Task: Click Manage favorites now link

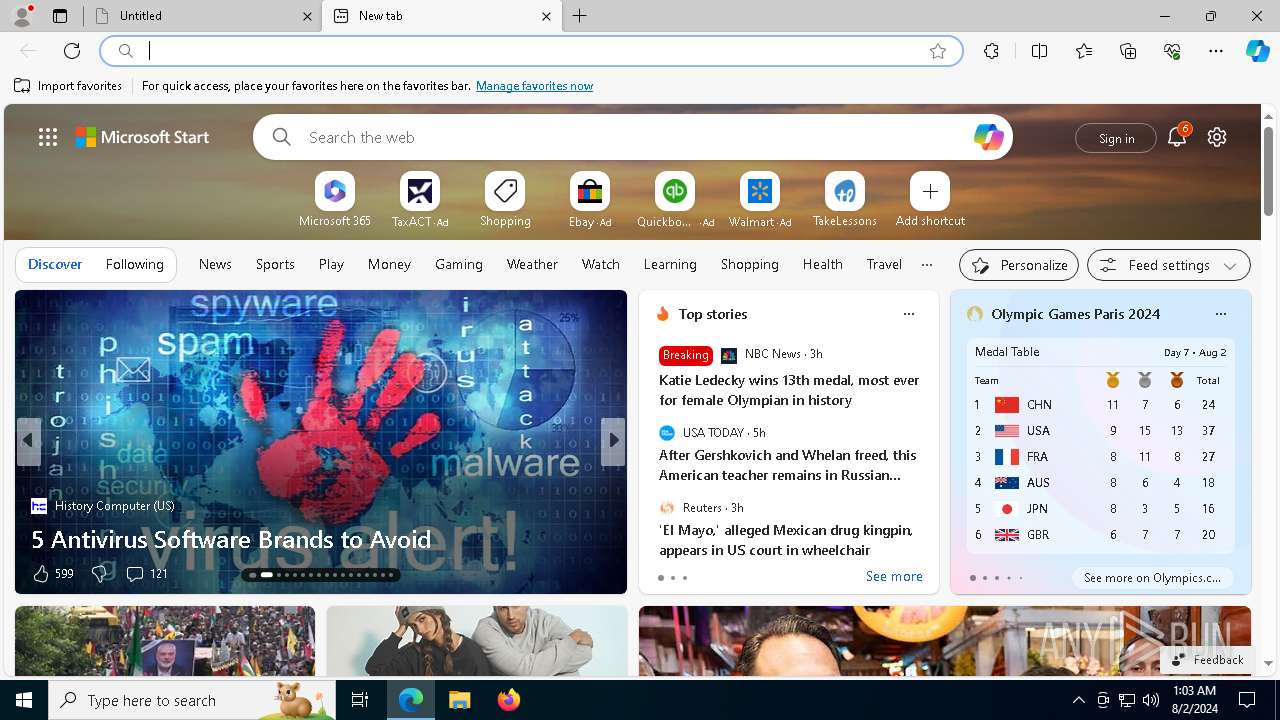Action: 534,86
